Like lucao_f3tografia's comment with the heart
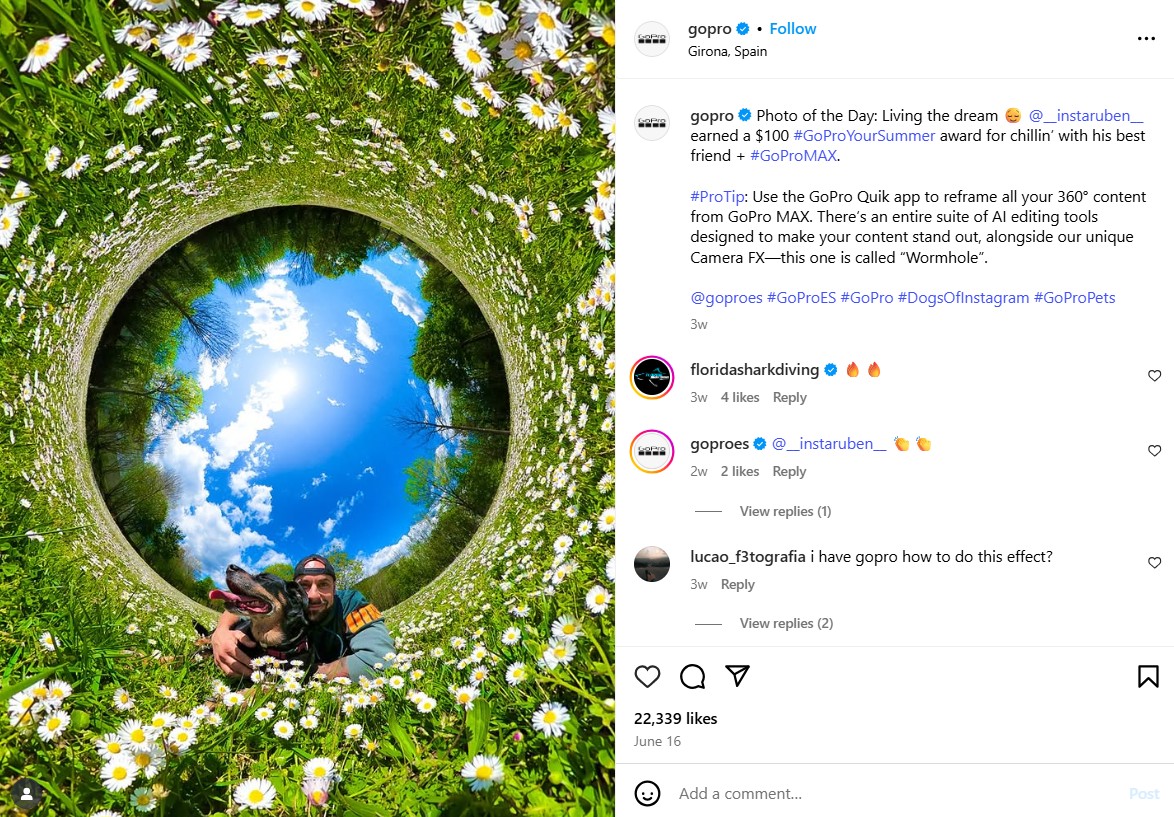Screen dimensions: 1174x817 click(x=1155, y=562)
